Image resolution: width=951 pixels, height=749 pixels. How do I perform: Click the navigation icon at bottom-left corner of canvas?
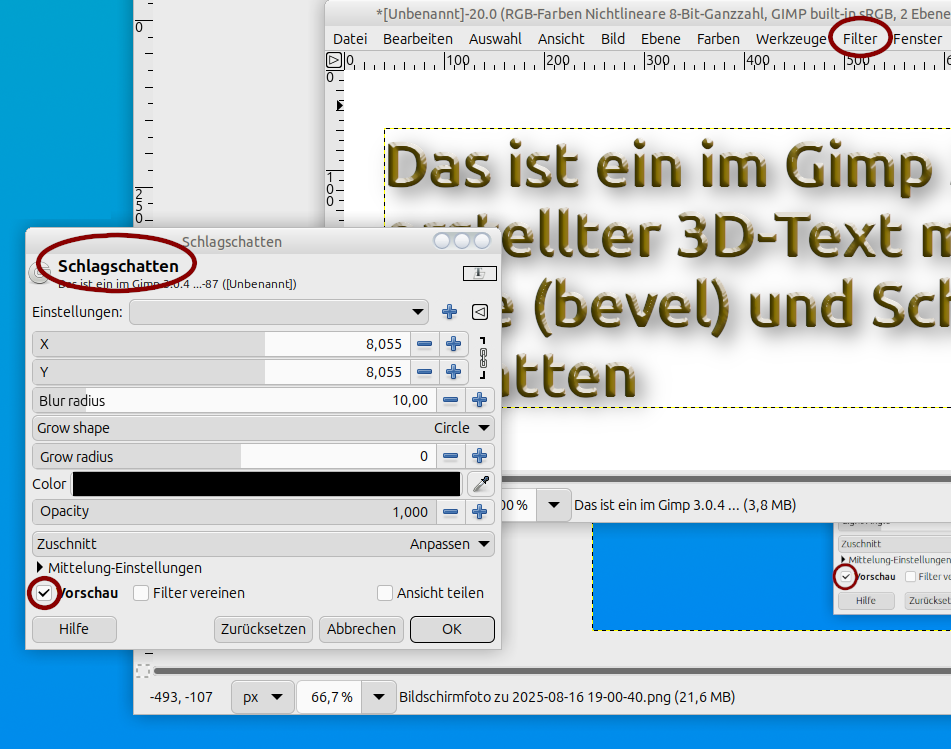pos(143,670)
